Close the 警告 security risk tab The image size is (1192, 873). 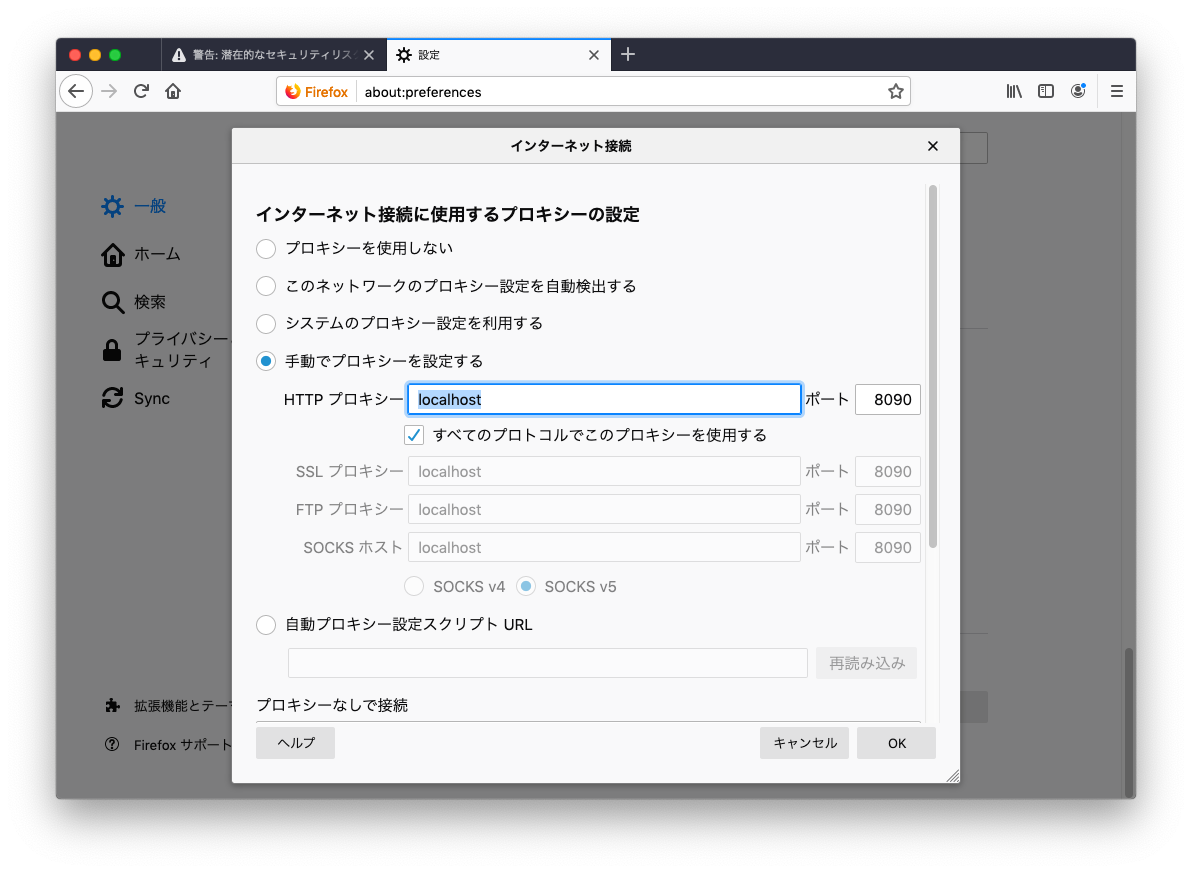tap(369, 55)
